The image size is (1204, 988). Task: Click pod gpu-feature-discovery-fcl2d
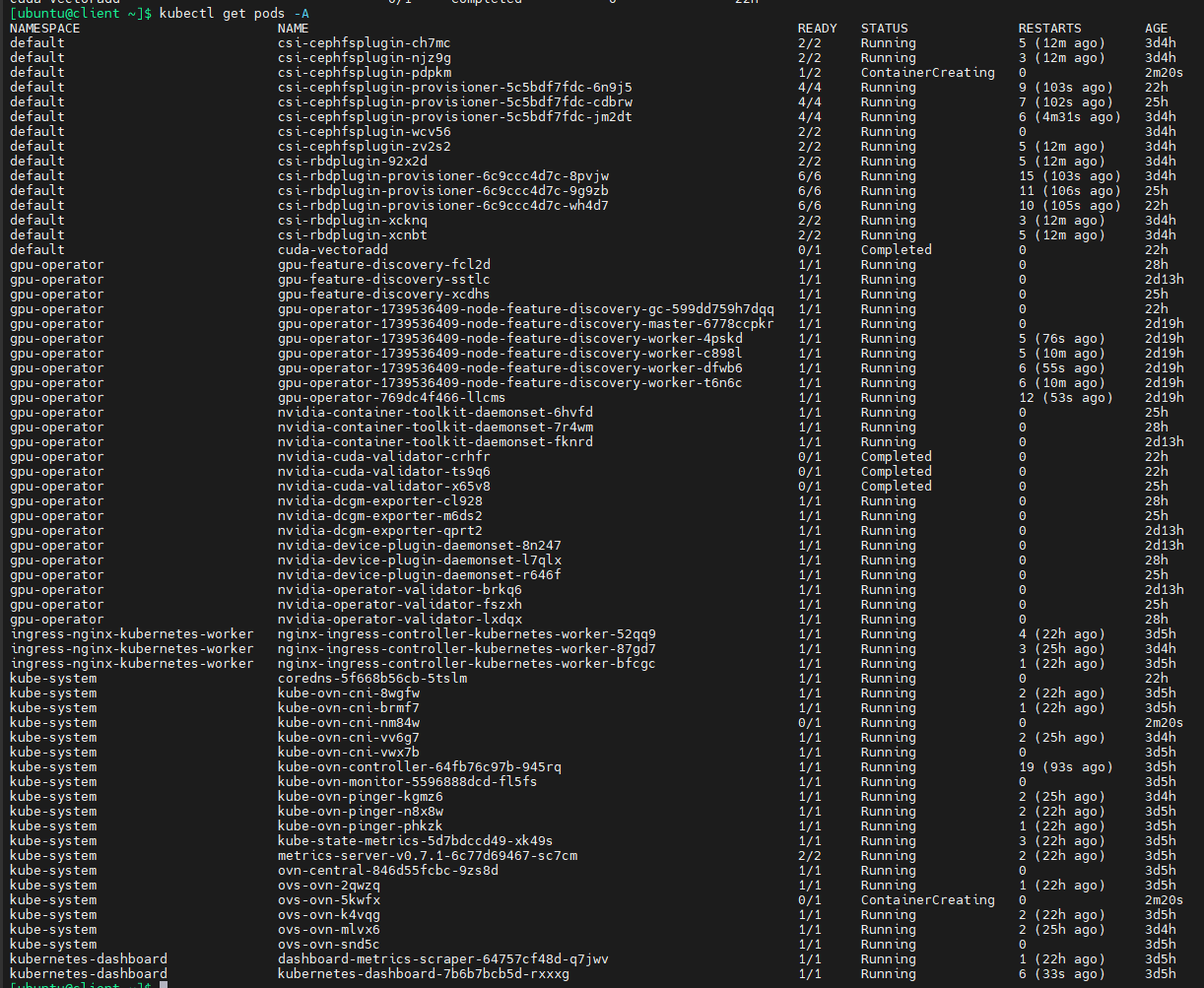click(384, 265)
